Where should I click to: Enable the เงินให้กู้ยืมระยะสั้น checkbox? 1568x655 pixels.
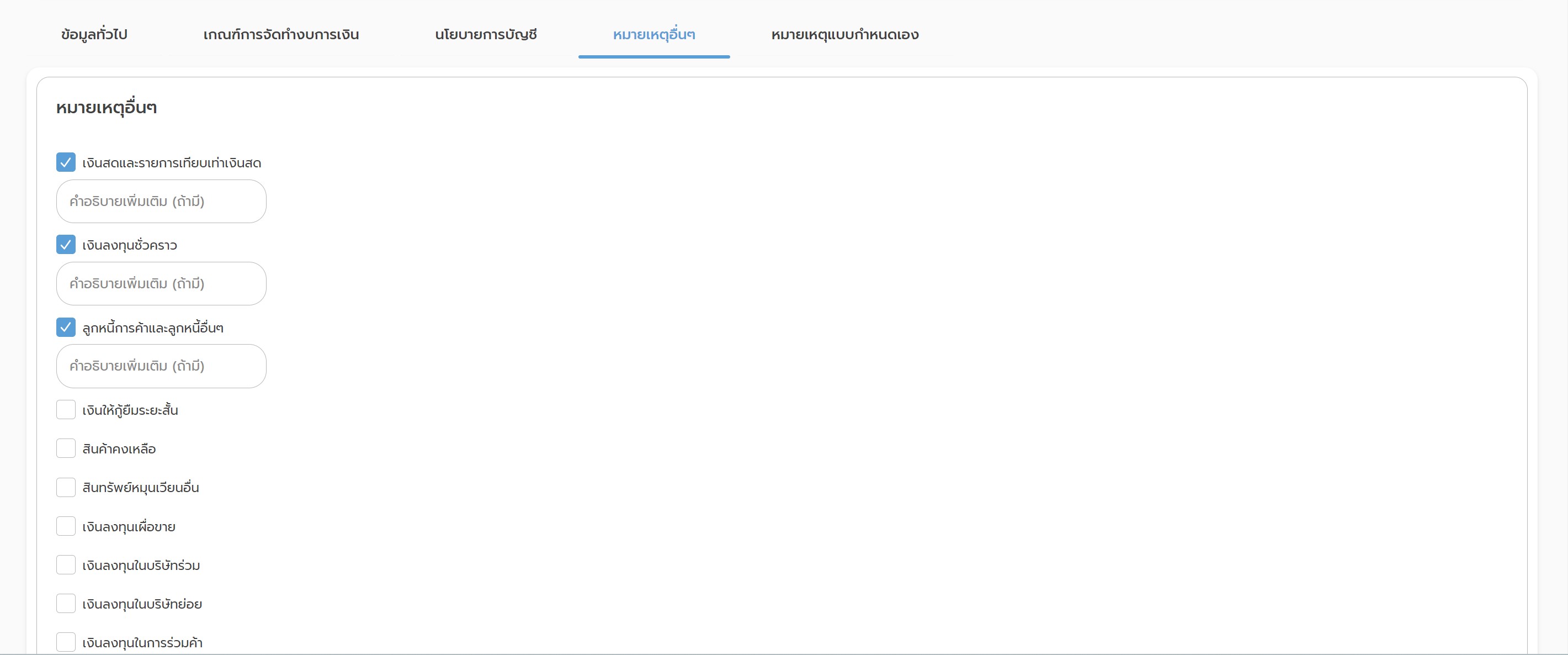pyautogui.click(x=66, y=409)
